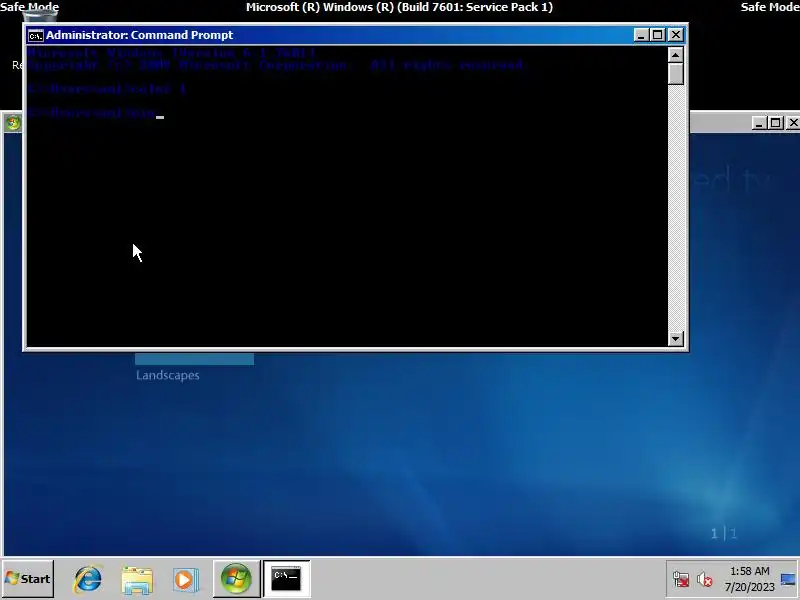Screen dimensions: 800x600
Task: Open the Start menu
Action: 28,579
